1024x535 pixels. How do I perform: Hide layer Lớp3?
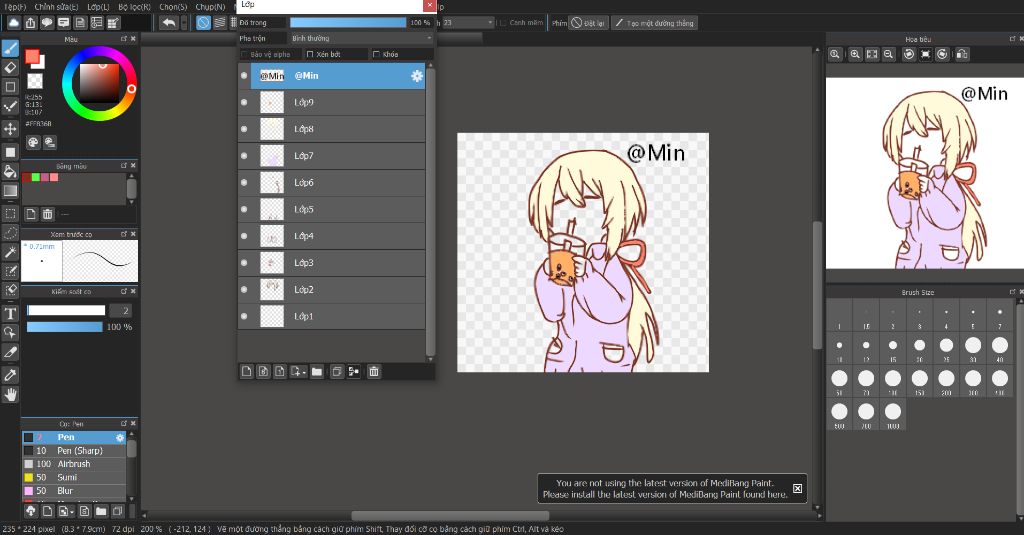pos(244,263)
